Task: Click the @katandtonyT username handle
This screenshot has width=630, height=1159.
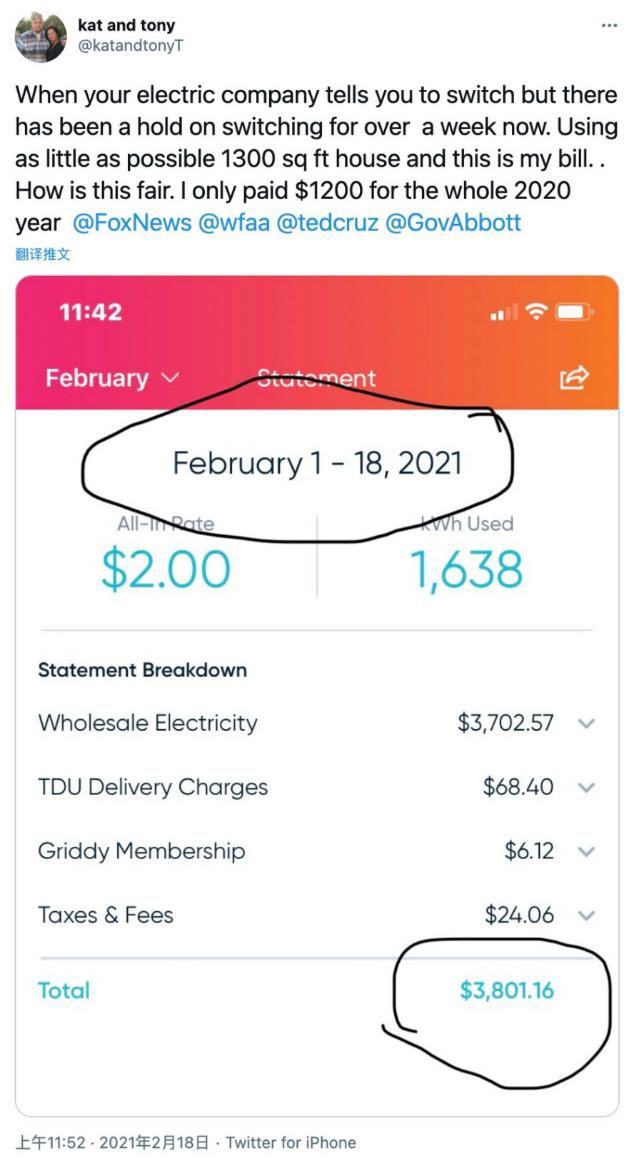Action: [x=130, y=45]
